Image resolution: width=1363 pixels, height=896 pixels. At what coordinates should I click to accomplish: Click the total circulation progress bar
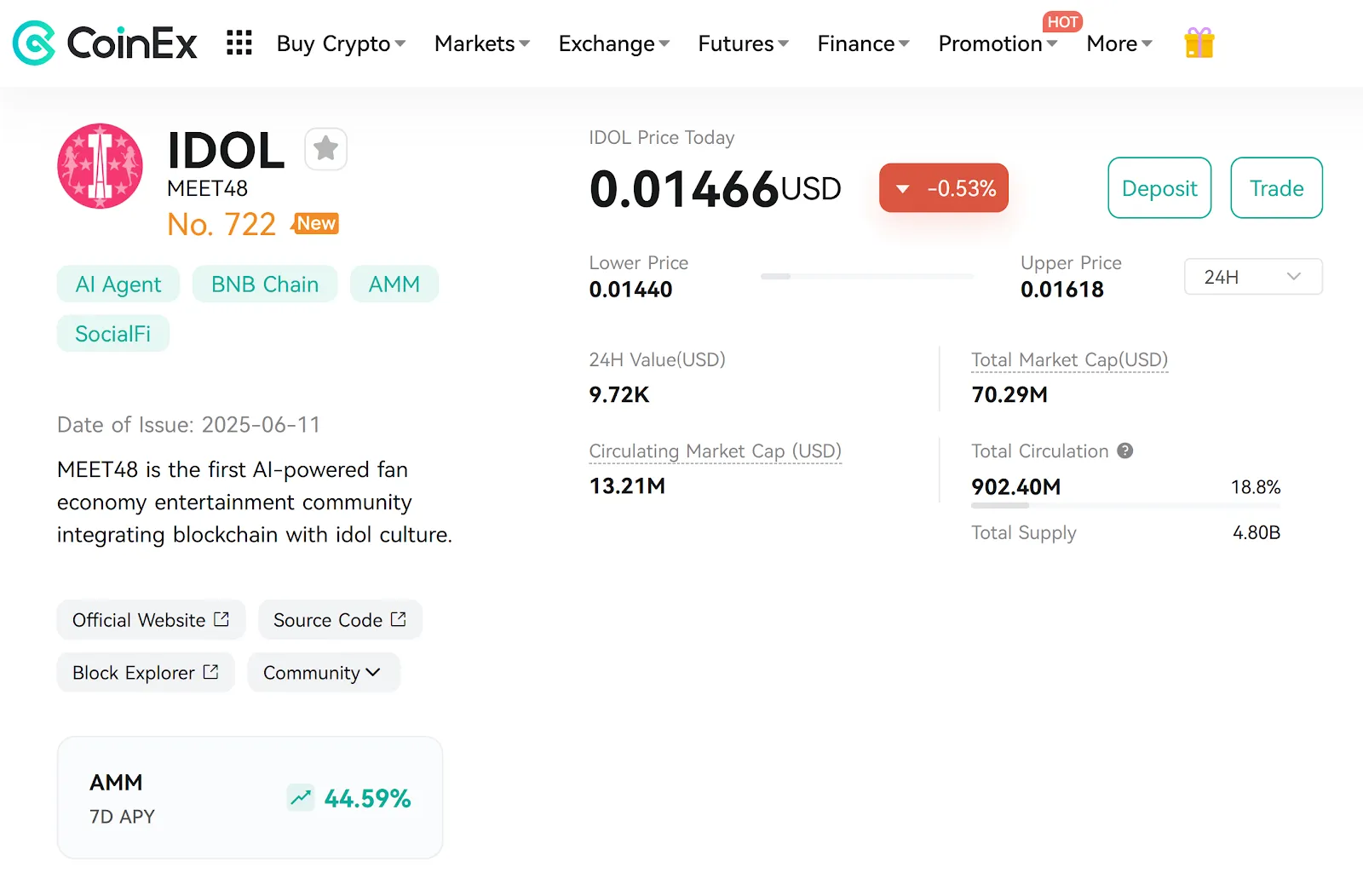(x=1125, y=505)
